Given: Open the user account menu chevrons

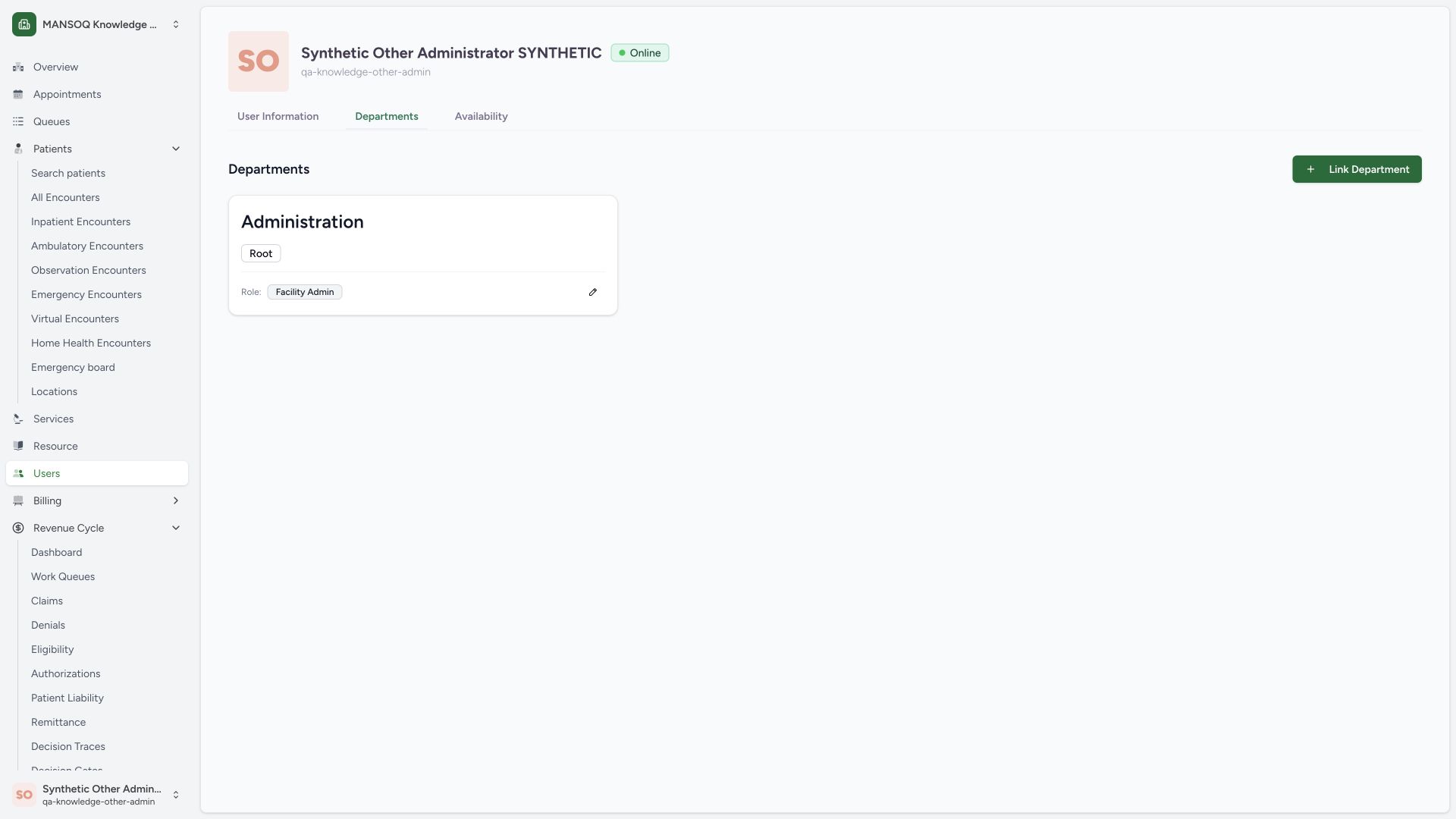Looking at the screenshot, I should click(x=176, y=795).
